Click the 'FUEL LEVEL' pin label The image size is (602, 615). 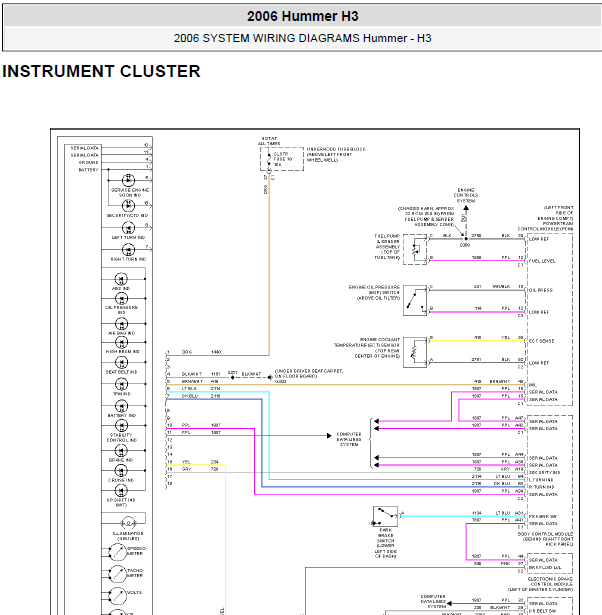tap(542, 261)
